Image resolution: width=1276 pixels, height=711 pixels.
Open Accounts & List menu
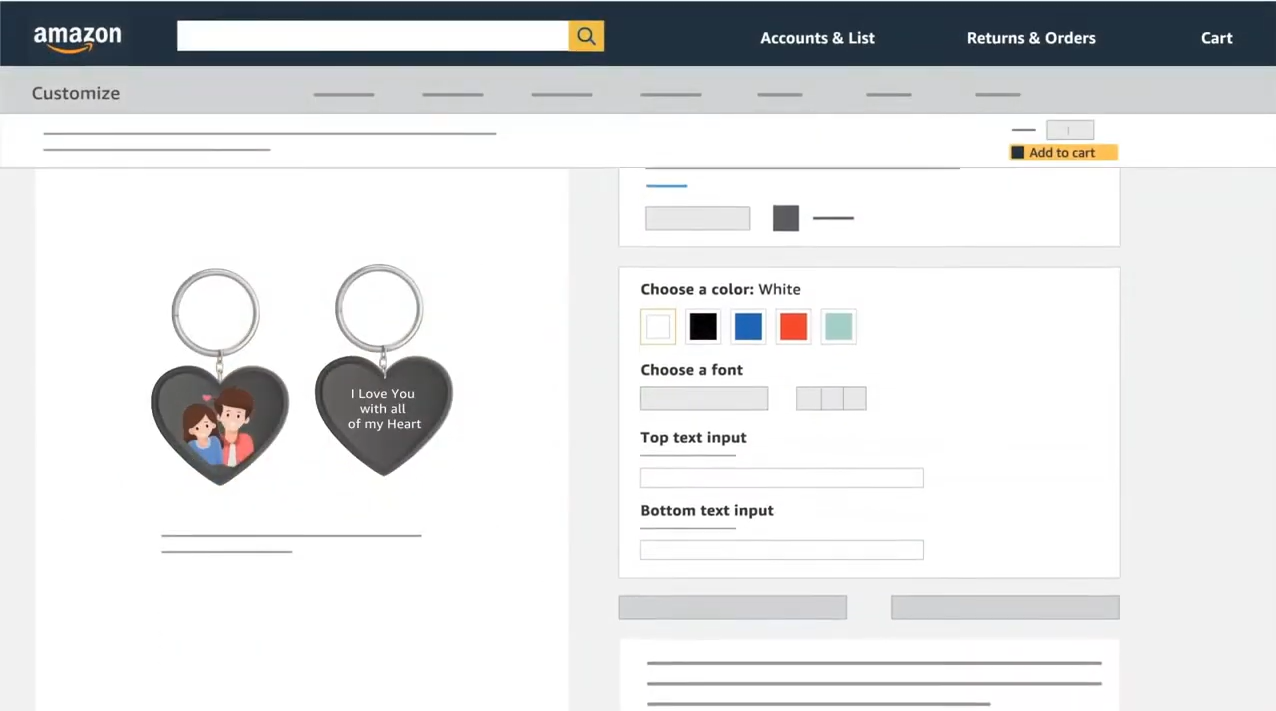pyautogui.click(x=817, y=38)
